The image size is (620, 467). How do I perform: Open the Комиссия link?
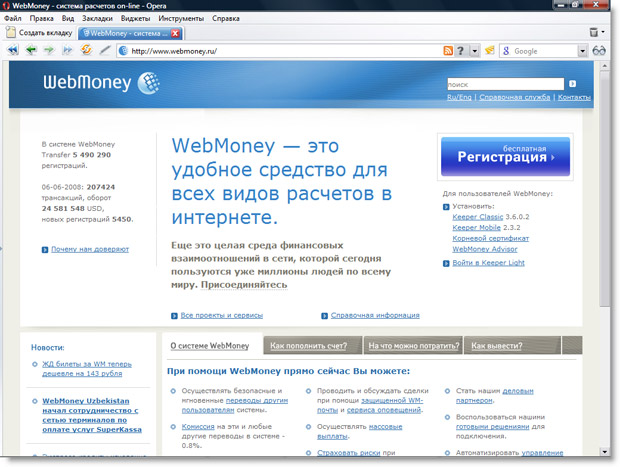pos(198,427)
